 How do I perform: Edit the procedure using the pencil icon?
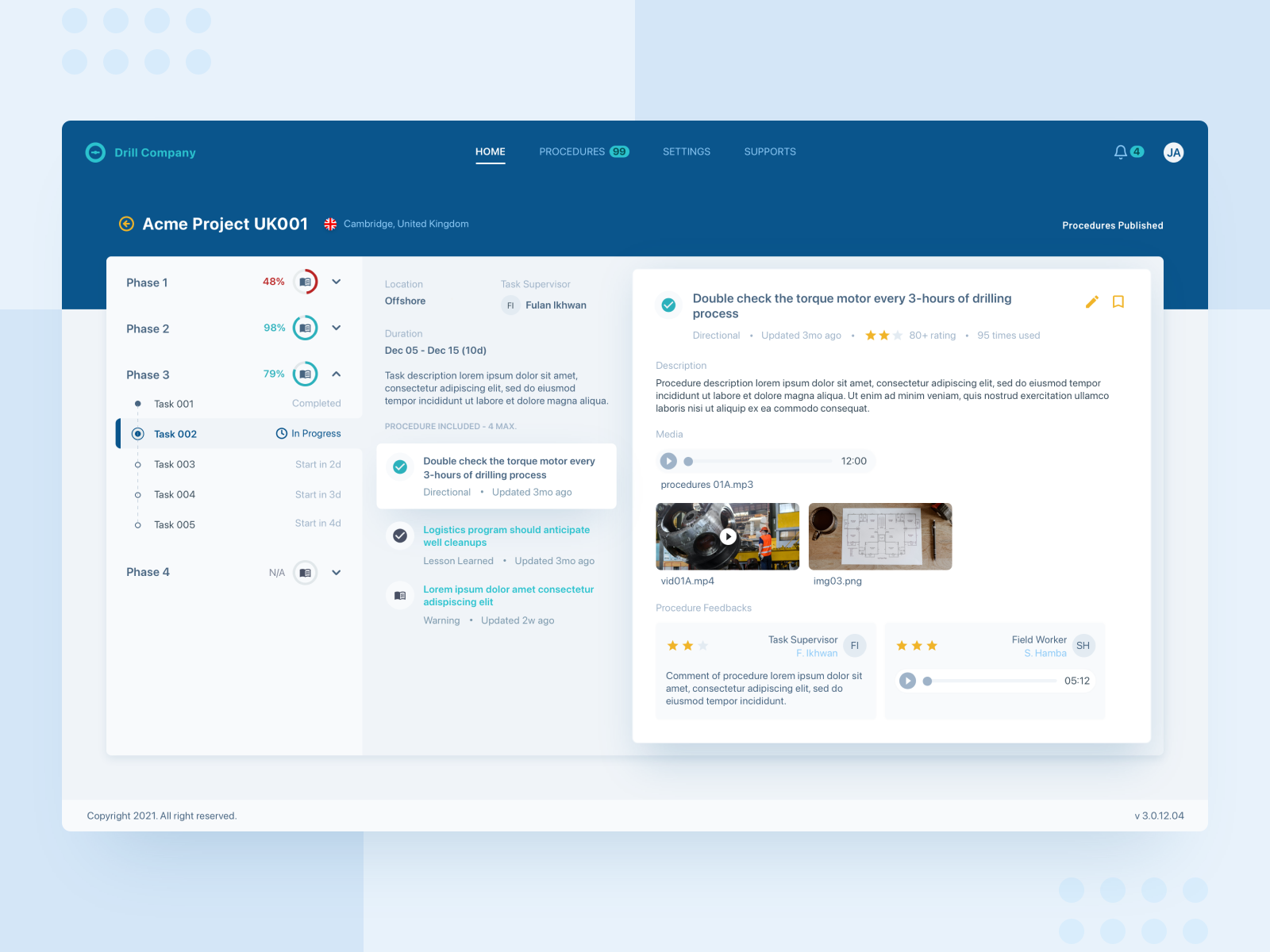[x=1092, y=302]
